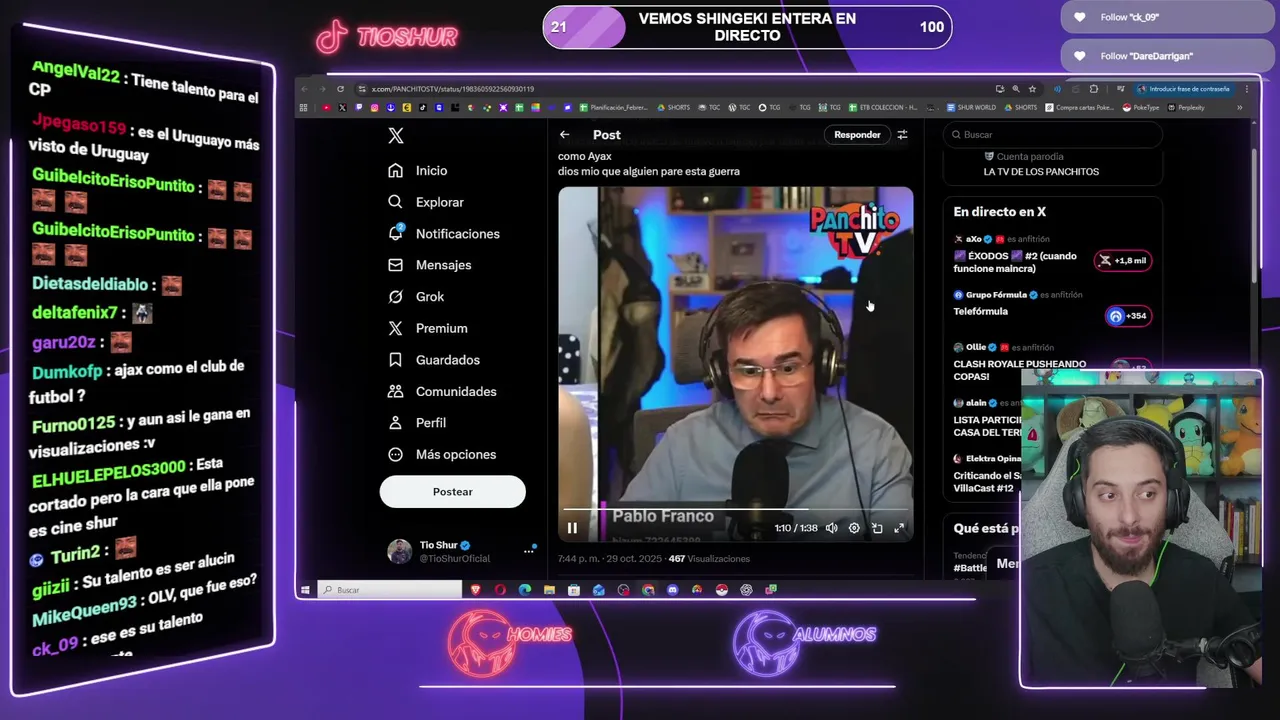Open video settings gear
1280x720 pixels.
pyautogui.click(x=854, y=528)
